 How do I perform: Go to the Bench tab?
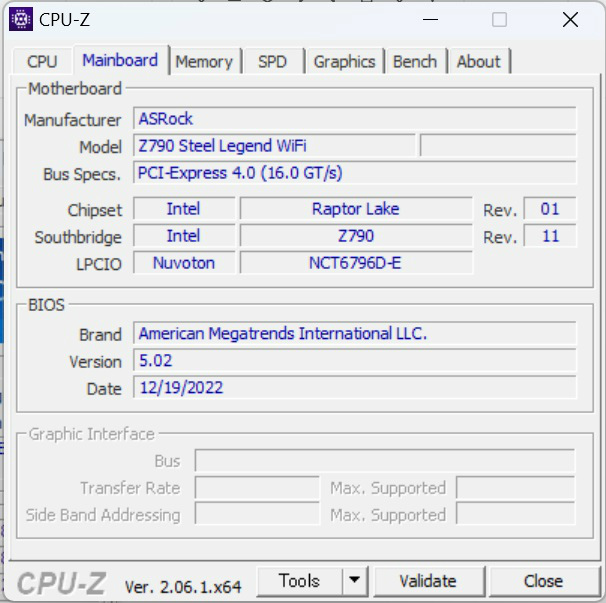[x=415, y=61]
